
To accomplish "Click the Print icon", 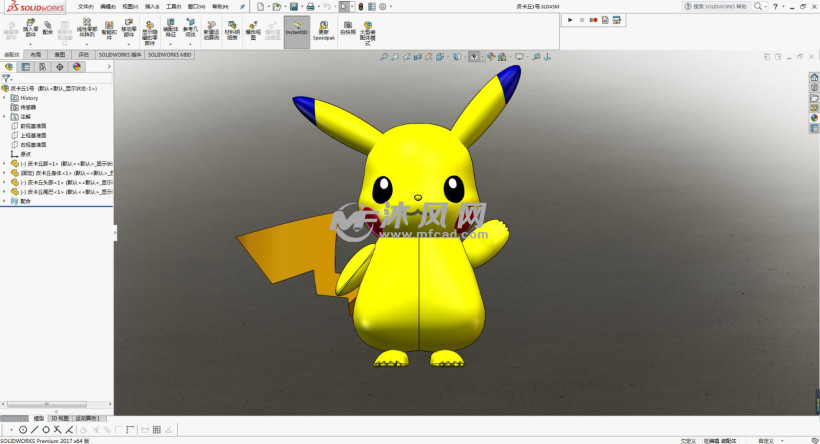I will tap(310, 7).
